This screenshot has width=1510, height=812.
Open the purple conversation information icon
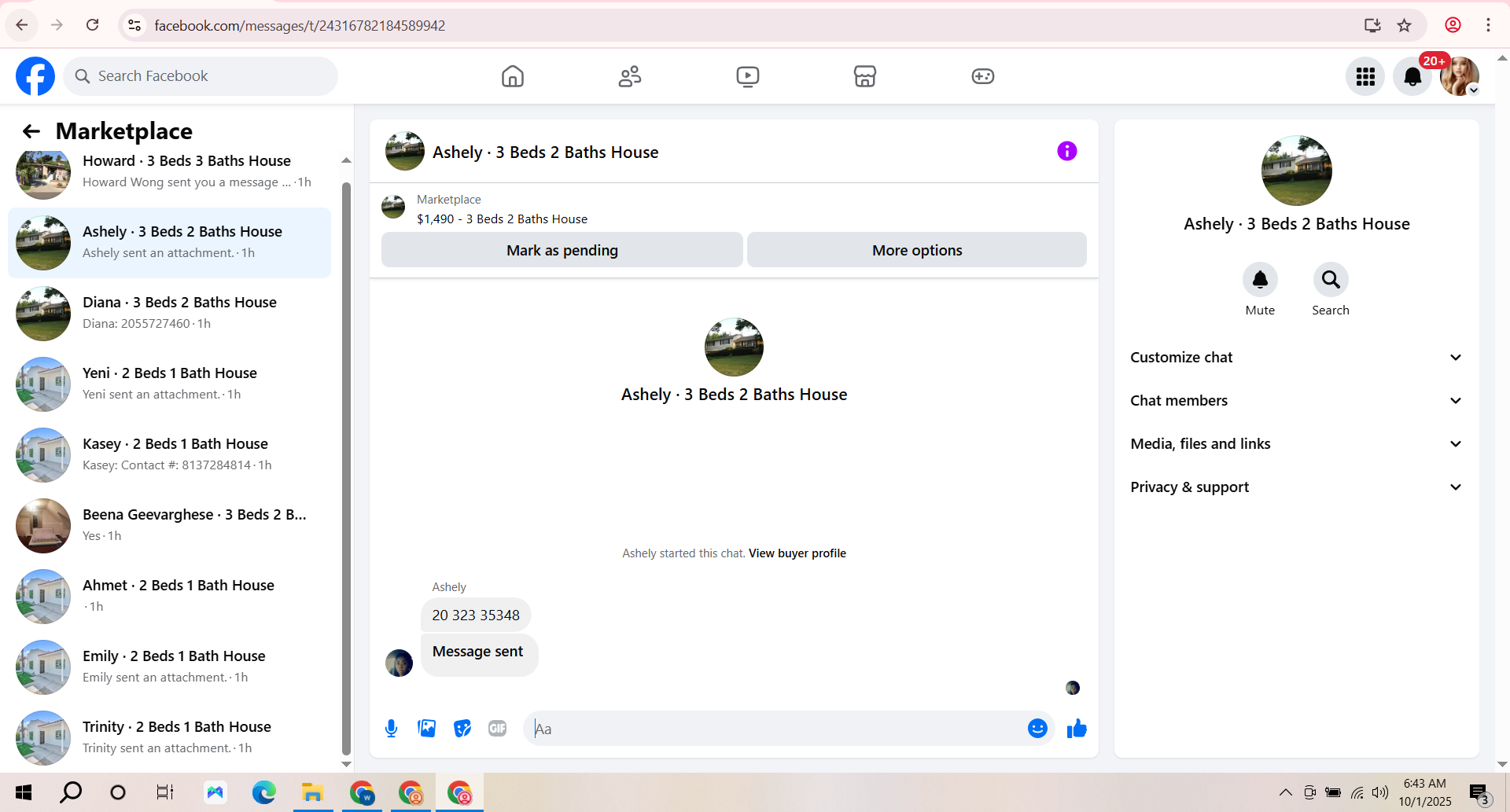[x=1067, y=151]
